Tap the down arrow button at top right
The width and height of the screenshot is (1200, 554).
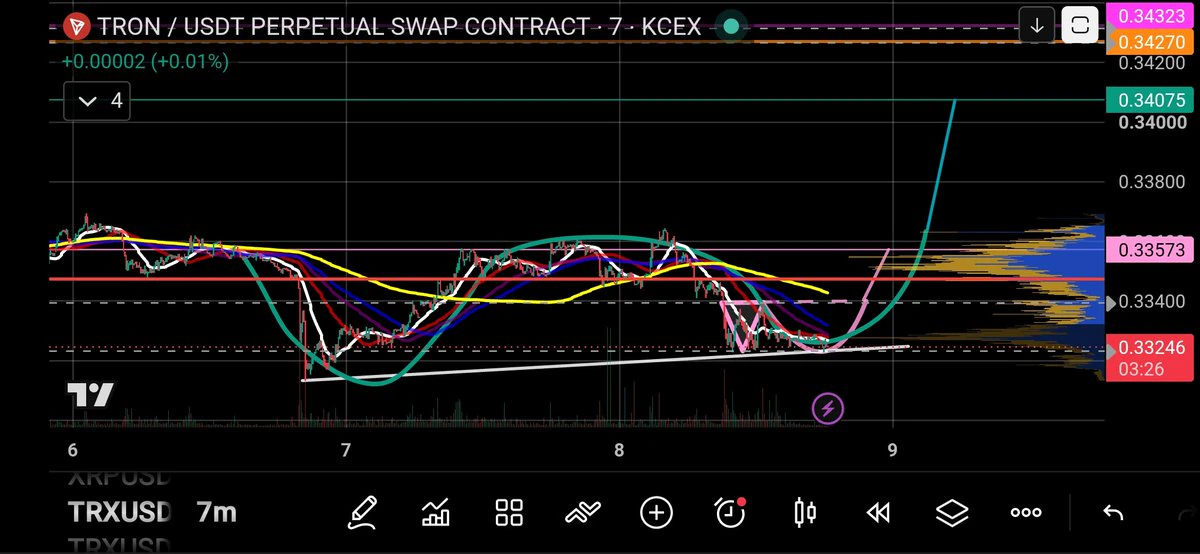pos(1037,26)
